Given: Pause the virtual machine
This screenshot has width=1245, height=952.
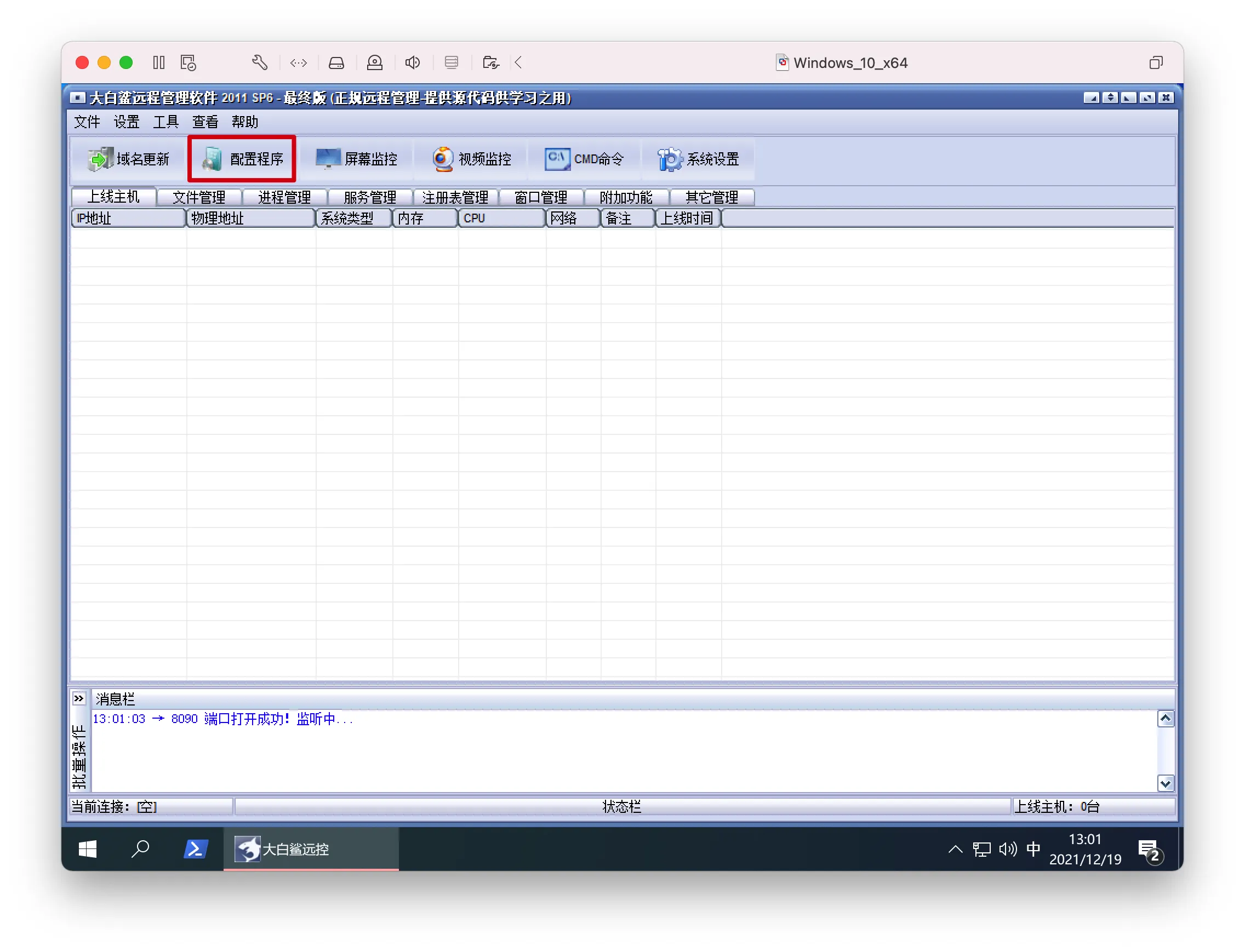Looking at the screenshot, I should [x=159, y=63].
